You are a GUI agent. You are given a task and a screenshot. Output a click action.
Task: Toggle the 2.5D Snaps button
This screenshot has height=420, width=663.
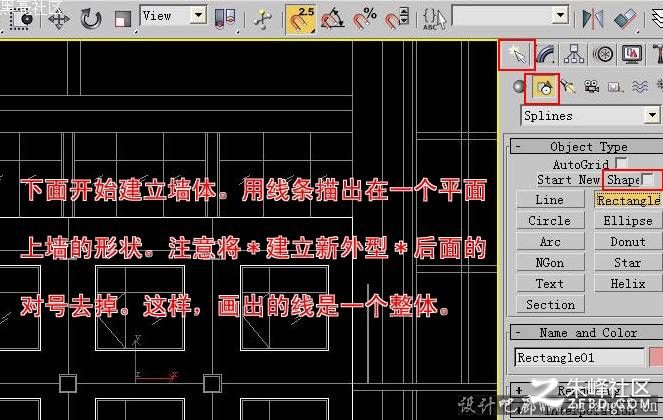tap(300, 19)
